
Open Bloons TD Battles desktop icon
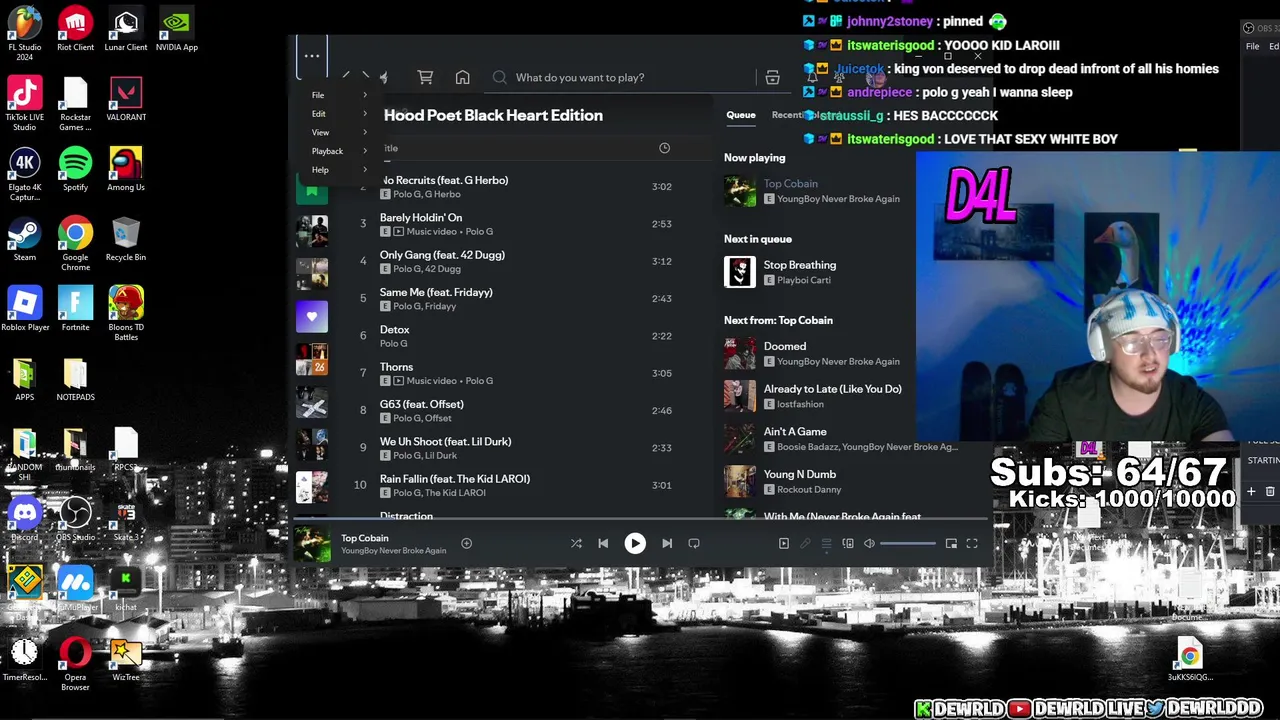[126, 313]
